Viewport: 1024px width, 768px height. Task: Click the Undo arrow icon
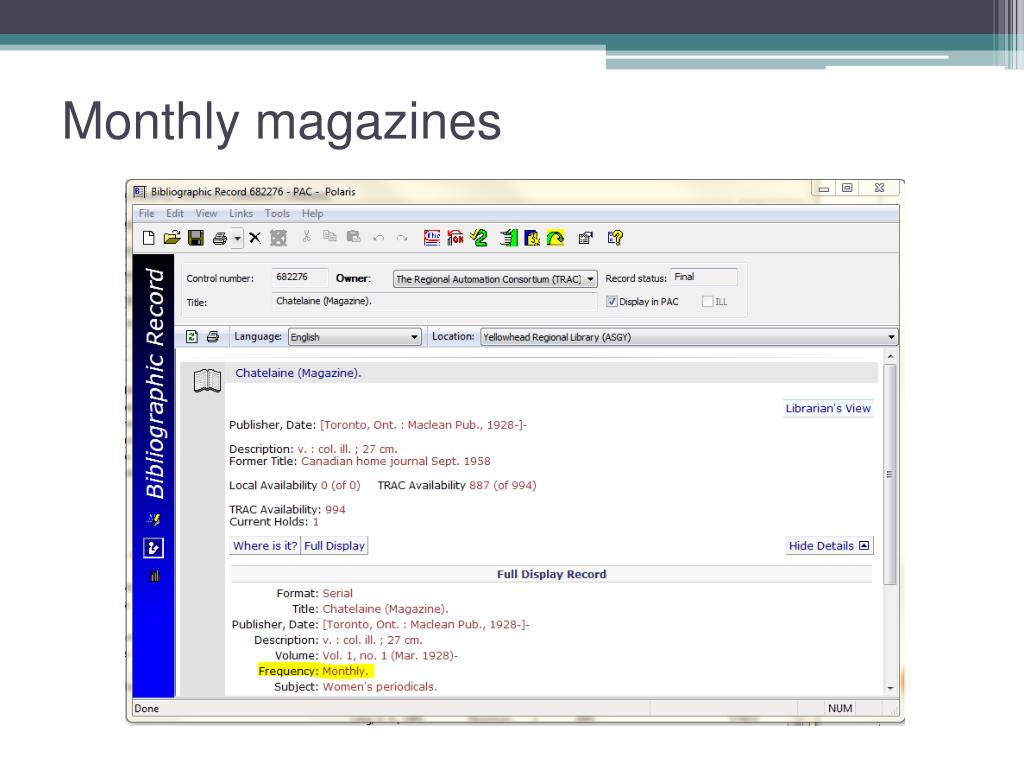378,238
